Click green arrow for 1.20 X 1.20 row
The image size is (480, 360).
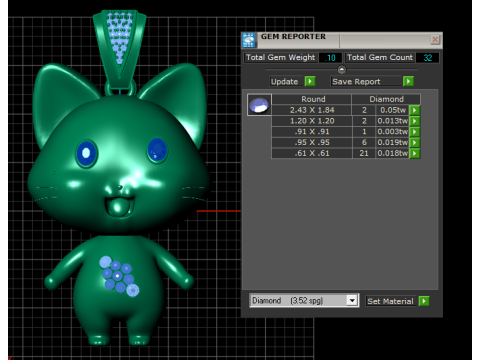(x=415, y=121)
